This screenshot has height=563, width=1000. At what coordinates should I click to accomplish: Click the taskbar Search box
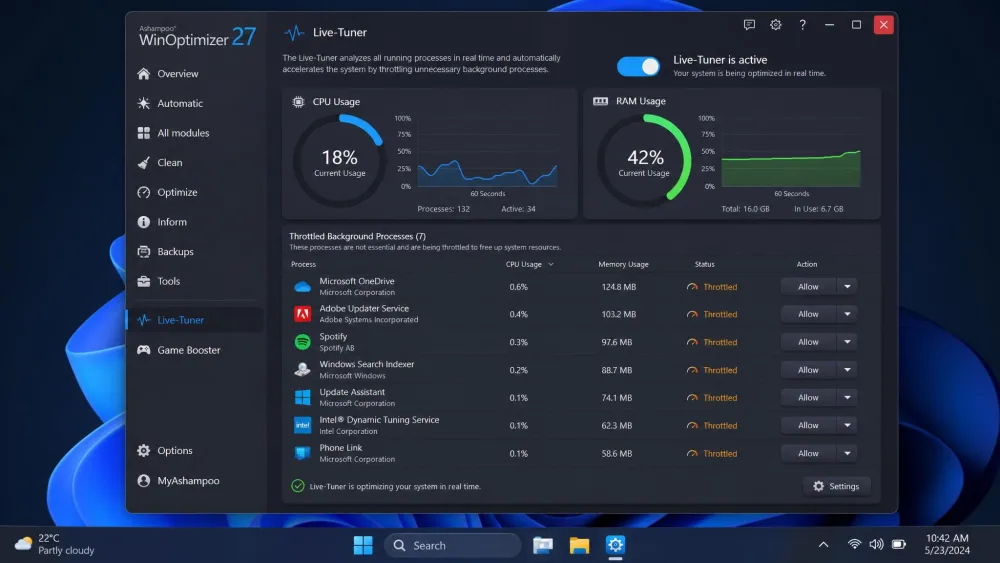[x=452, y=545]
